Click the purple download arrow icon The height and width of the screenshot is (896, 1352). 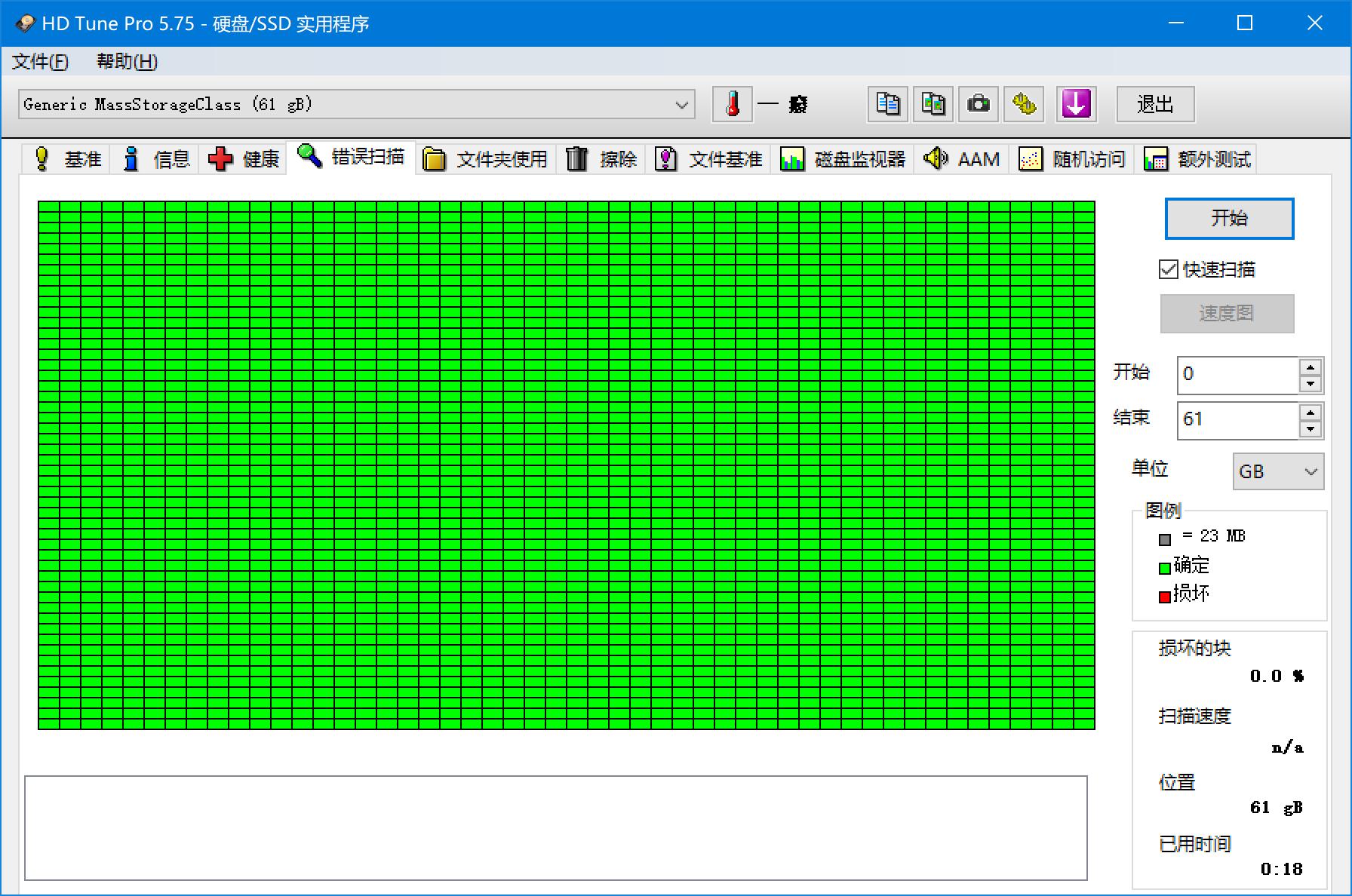[1076, 104]
